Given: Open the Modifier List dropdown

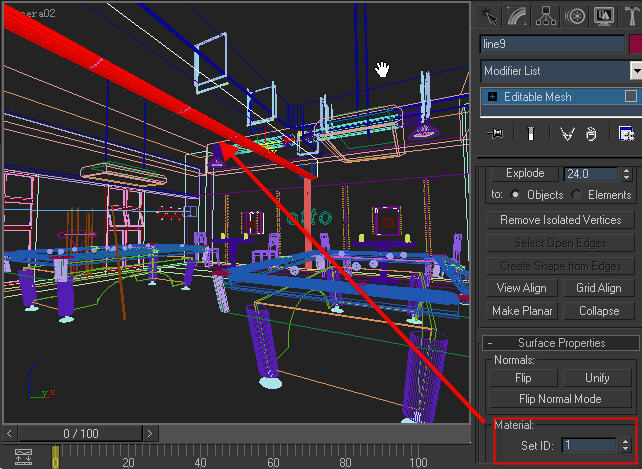Looking at the screenshot, I should (x=635, y=71).
